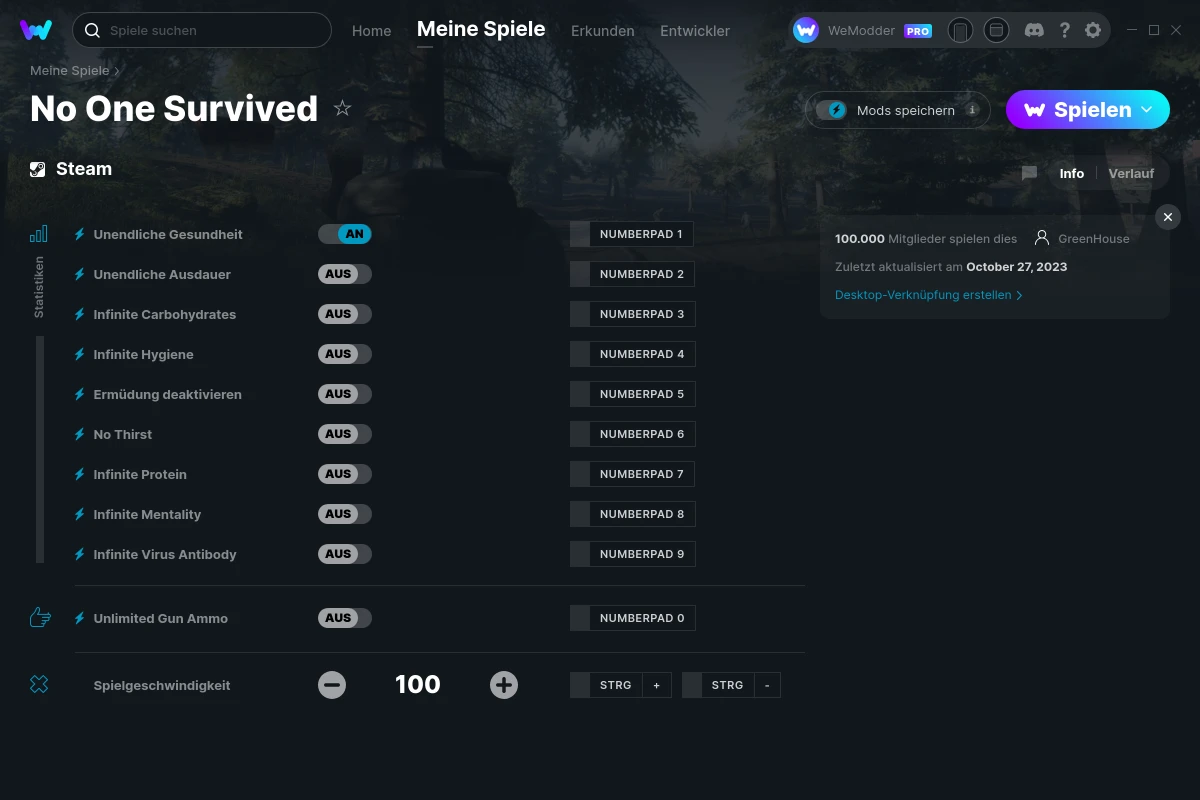This screenshot has width=1200, height=800.
Task: Click the lightning icon beside Infinite Mentality
Action: 80,514
